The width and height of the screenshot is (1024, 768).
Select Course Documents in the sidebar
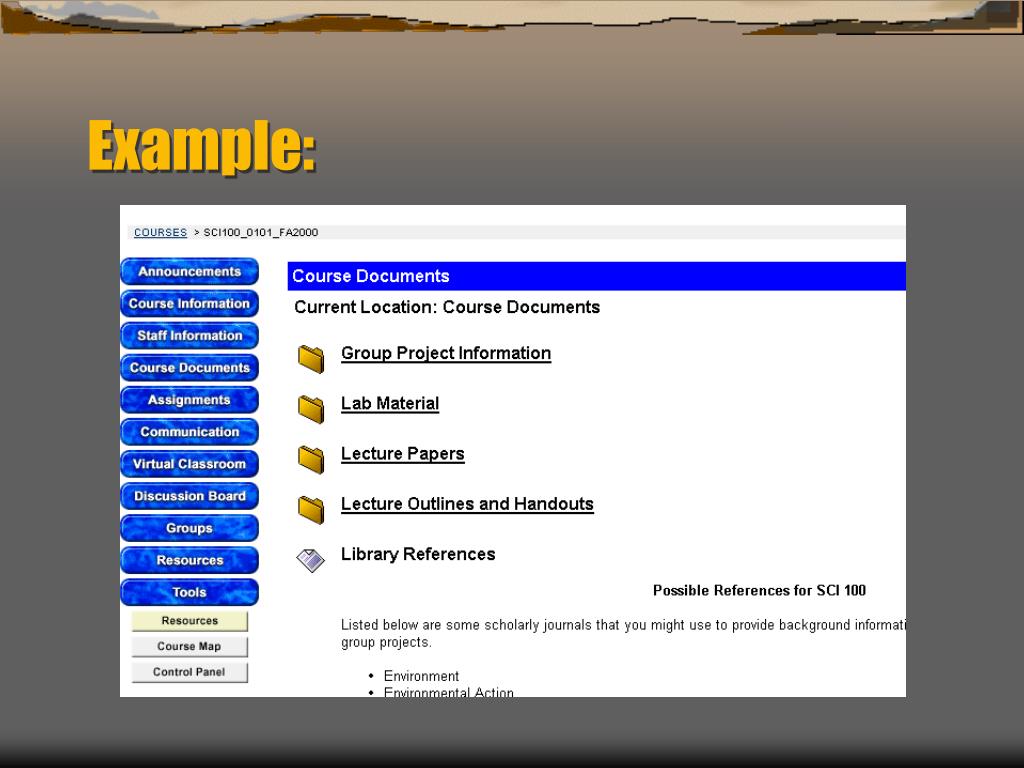click(189, 368)
